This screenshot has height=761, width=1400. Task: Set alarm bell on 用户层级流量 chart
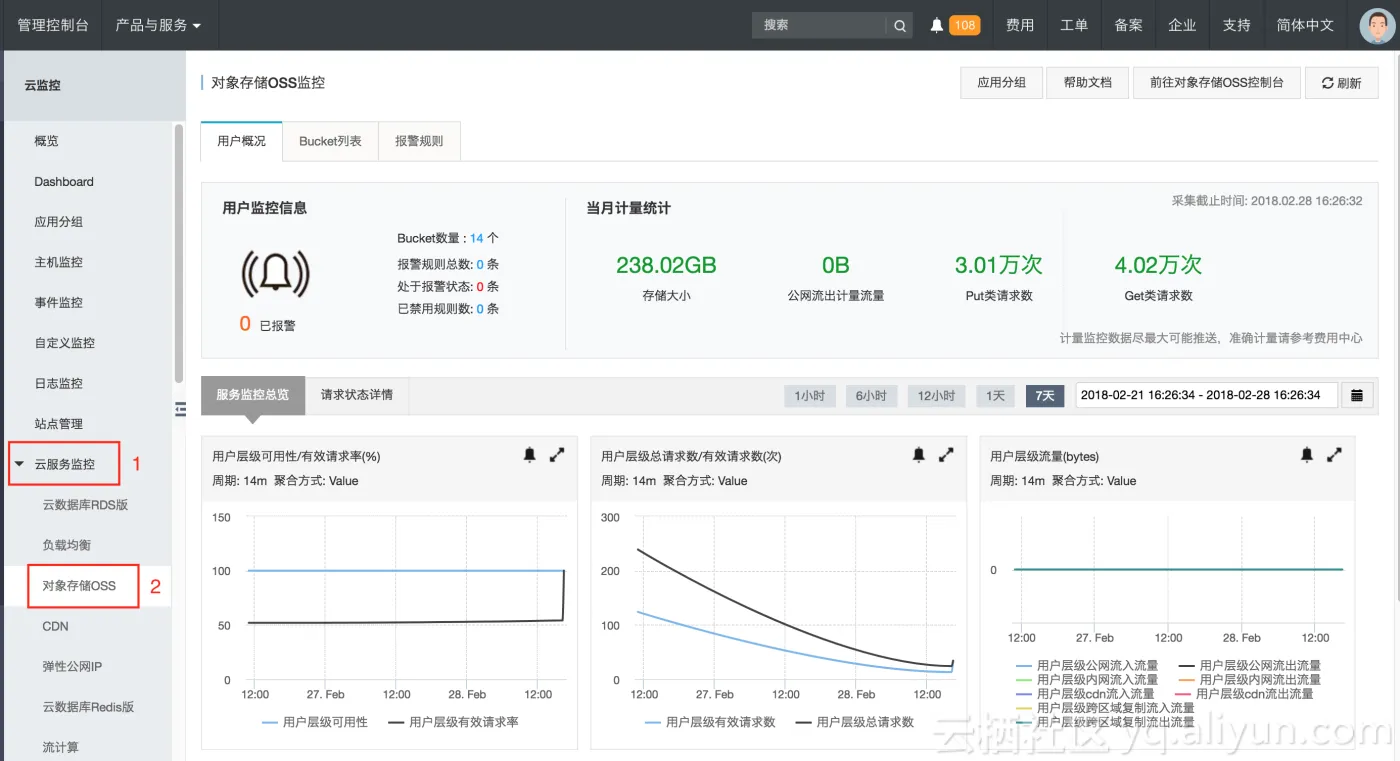point(1307,455)
